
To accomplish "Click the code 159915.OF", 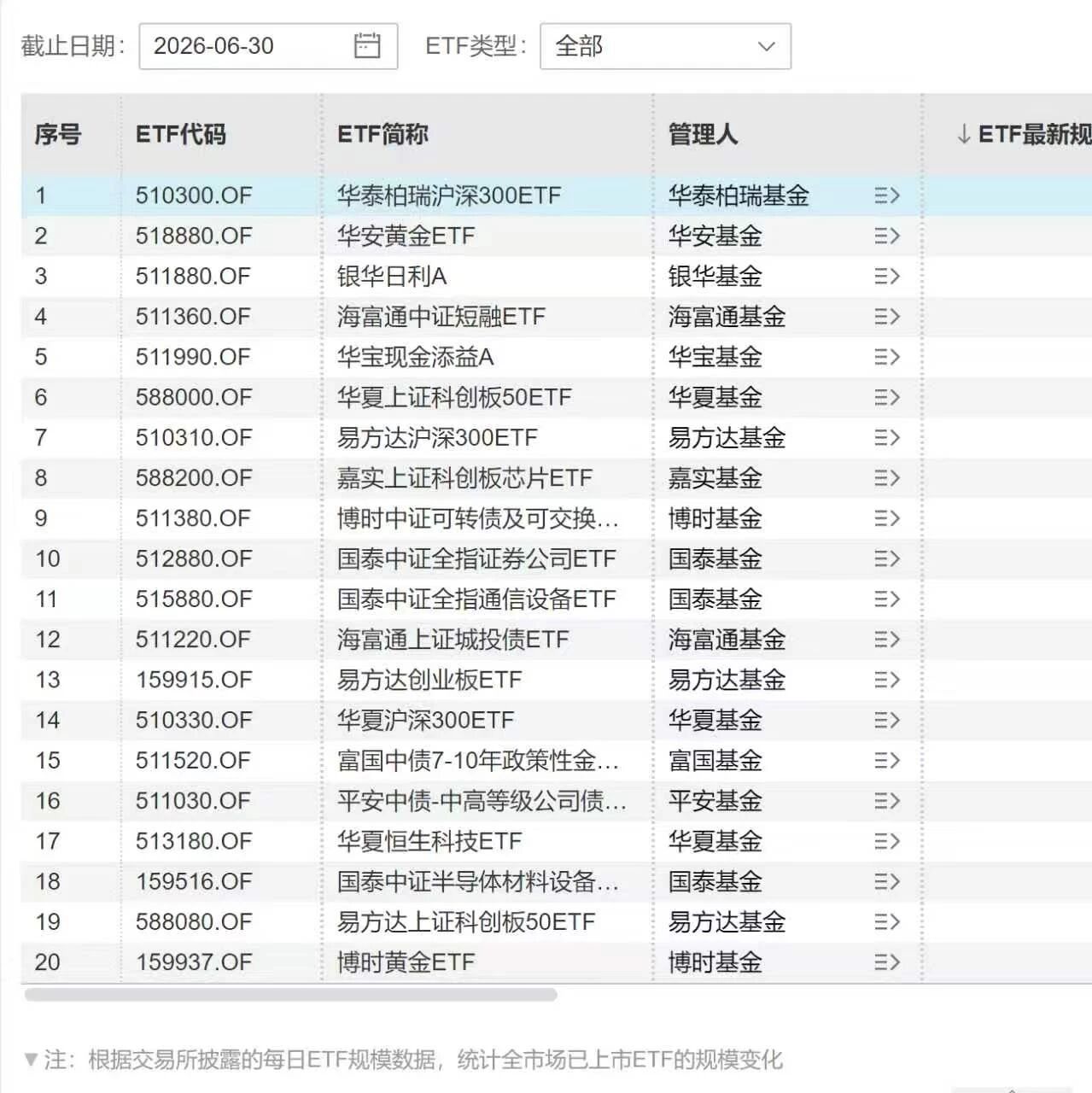I will click(x=194, y=680).
